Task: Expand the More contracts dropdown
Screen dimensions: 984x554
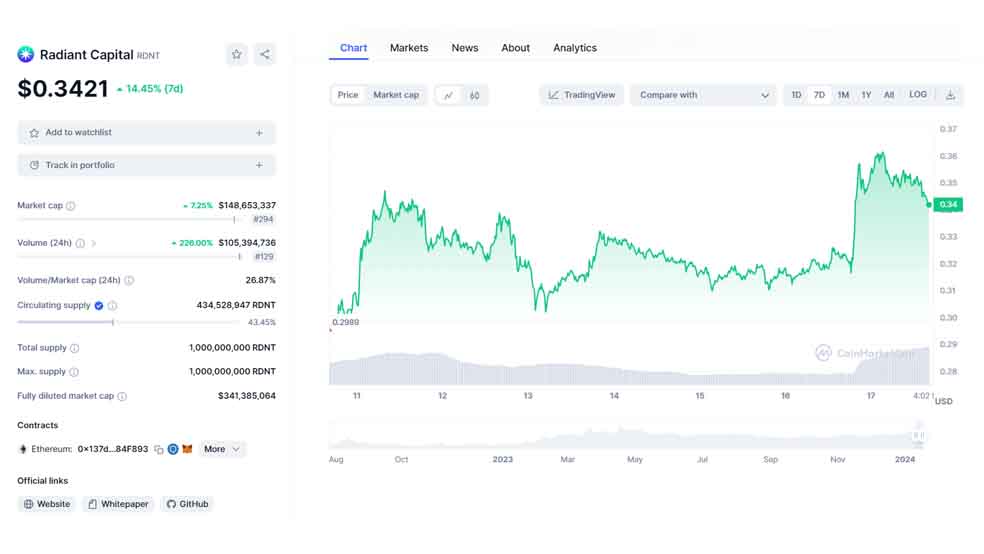Action: pos(222,449)
